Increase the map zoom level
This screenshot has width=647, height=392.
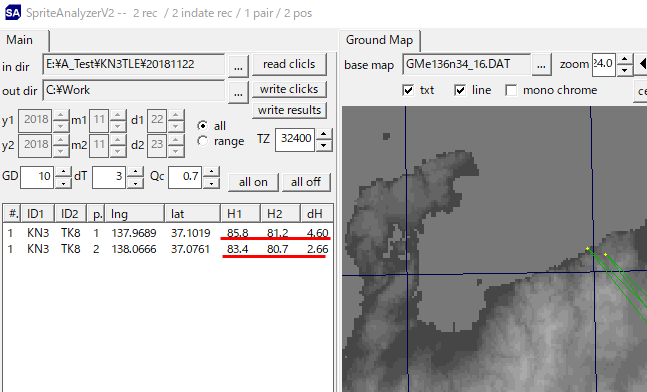[x=625, y=59]
